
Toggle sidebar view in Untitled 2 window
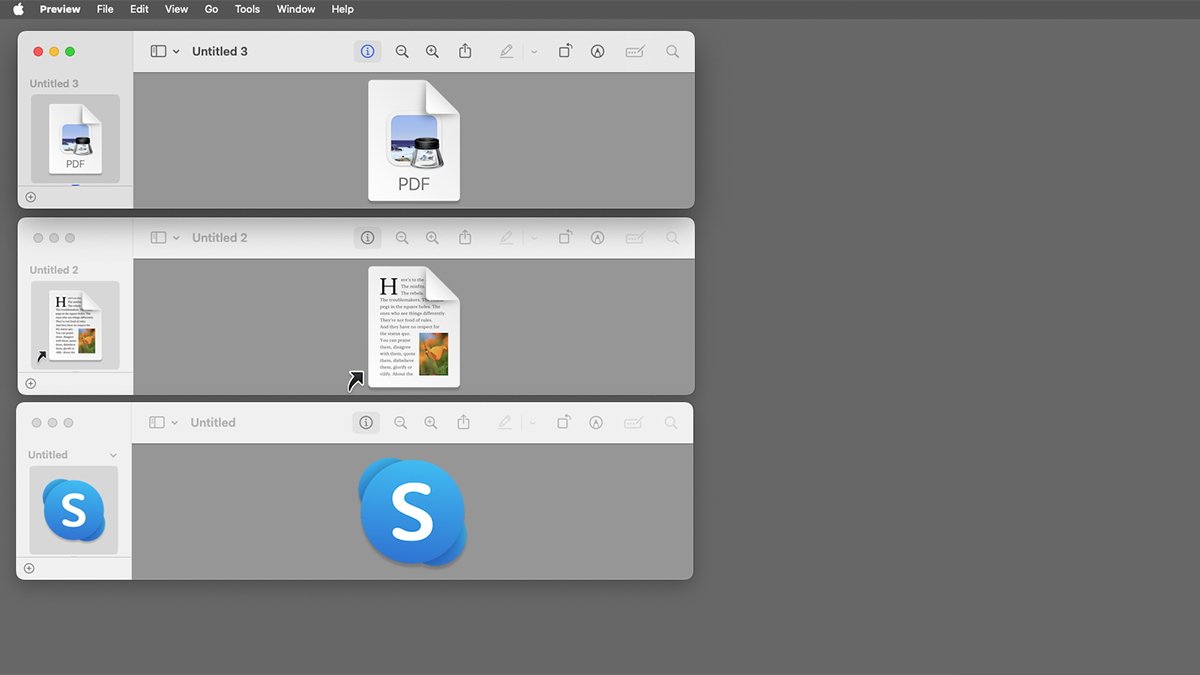click(x=158, y=237)
